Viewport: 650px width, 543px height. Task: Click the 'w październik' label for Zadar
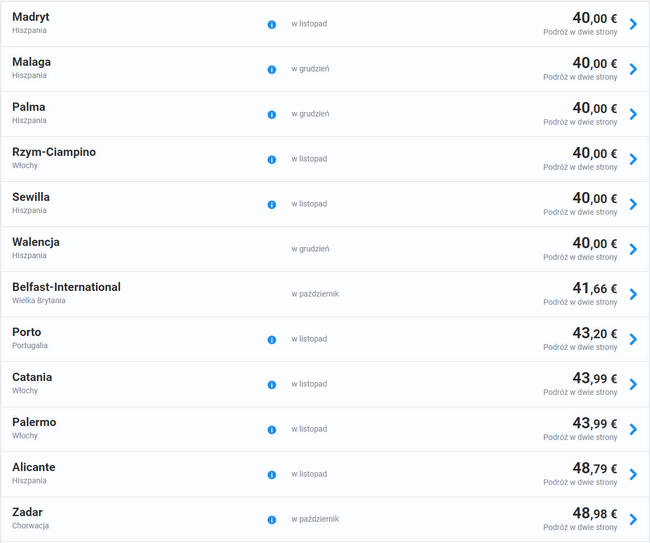tap(315, 519)
